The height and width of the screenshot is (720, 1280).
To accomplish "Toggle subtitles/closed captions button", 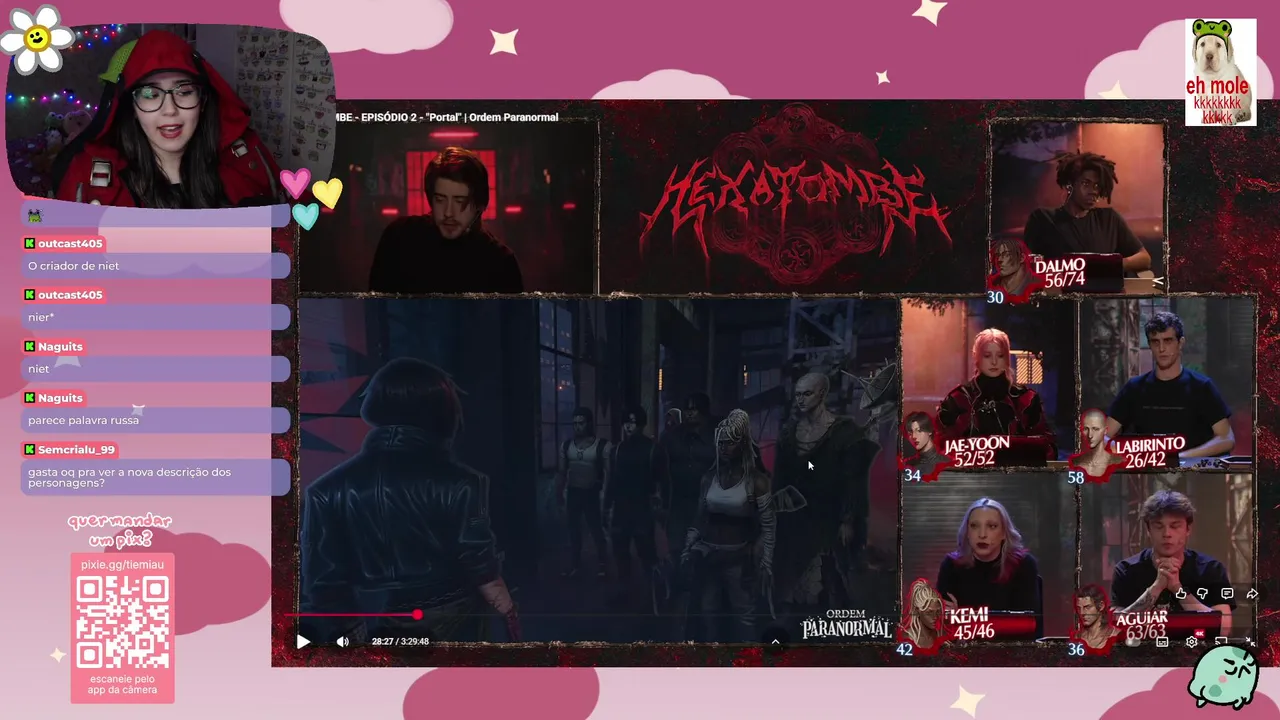I will (x=1162, y=642).
